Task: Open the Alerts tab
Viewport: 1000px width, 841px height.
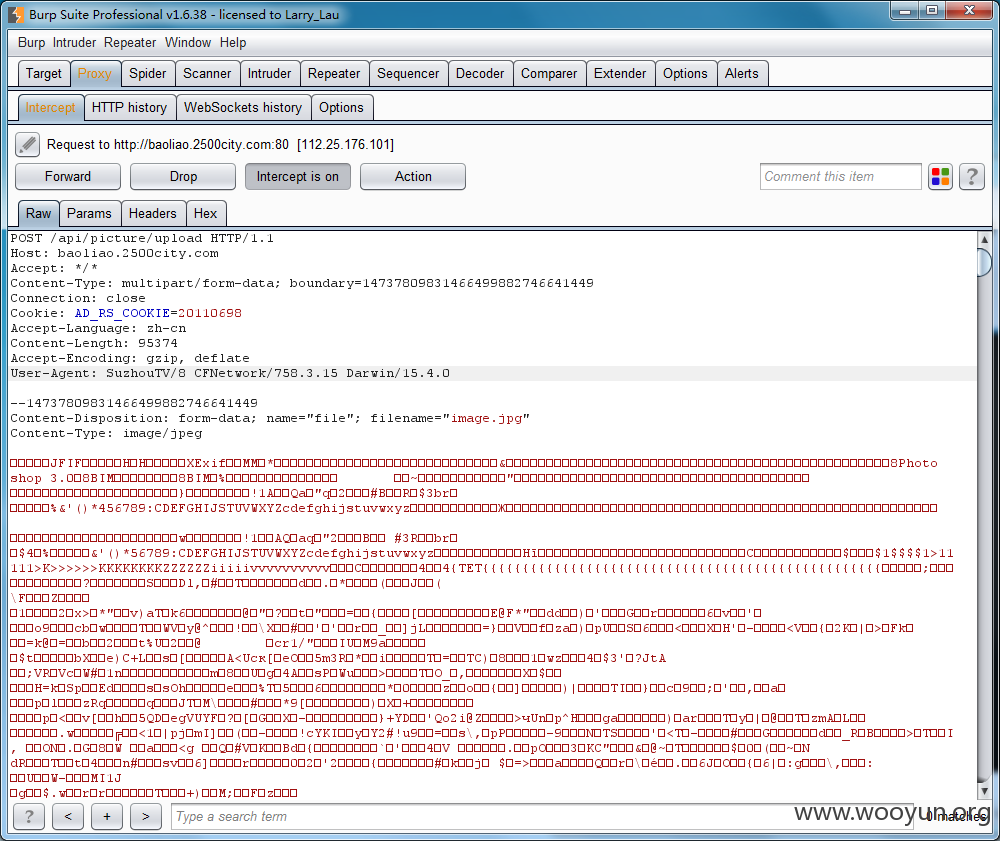Action: (742, 73)
